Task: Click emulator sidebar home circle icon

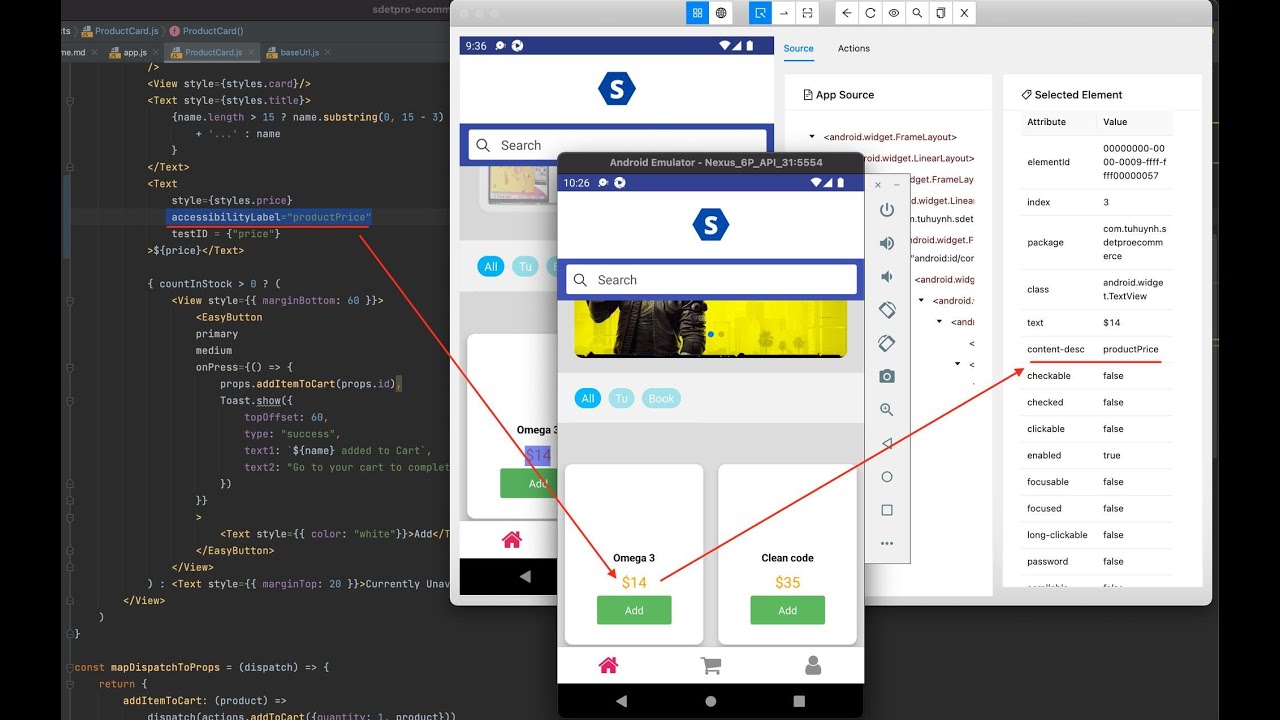Action: [886, 477]
